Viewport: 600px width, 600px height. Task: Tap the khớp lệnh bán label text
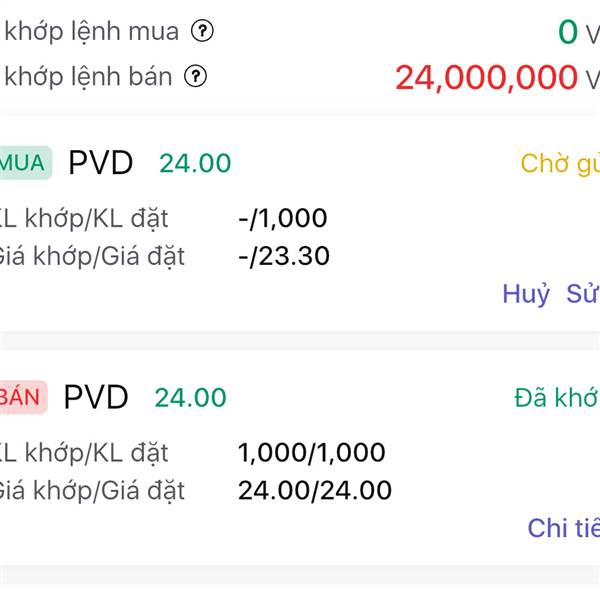pyautogui.click(x=88, y=77)
